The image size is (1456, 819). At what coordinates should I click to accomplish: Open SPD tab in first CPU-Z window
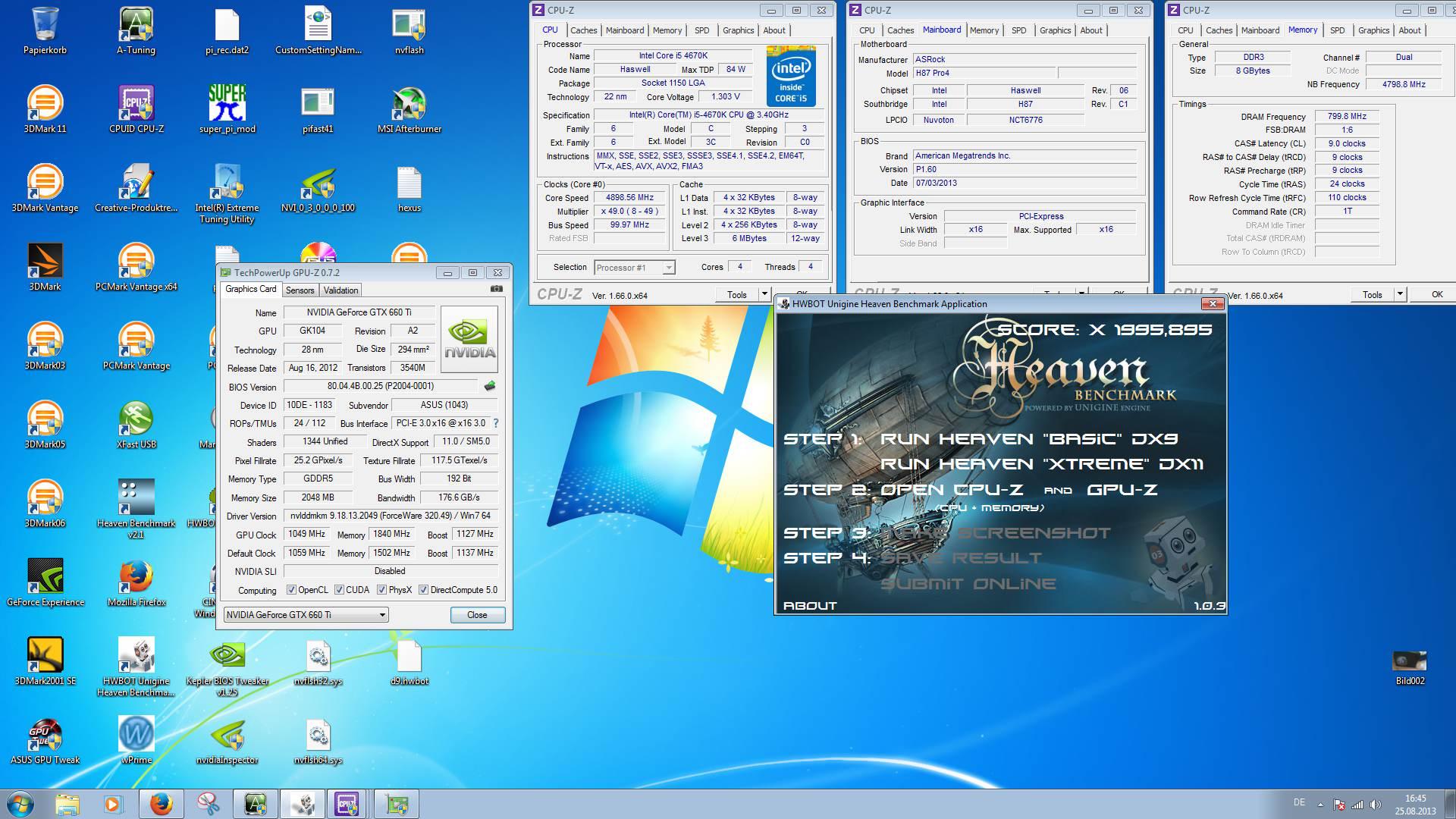702,30
